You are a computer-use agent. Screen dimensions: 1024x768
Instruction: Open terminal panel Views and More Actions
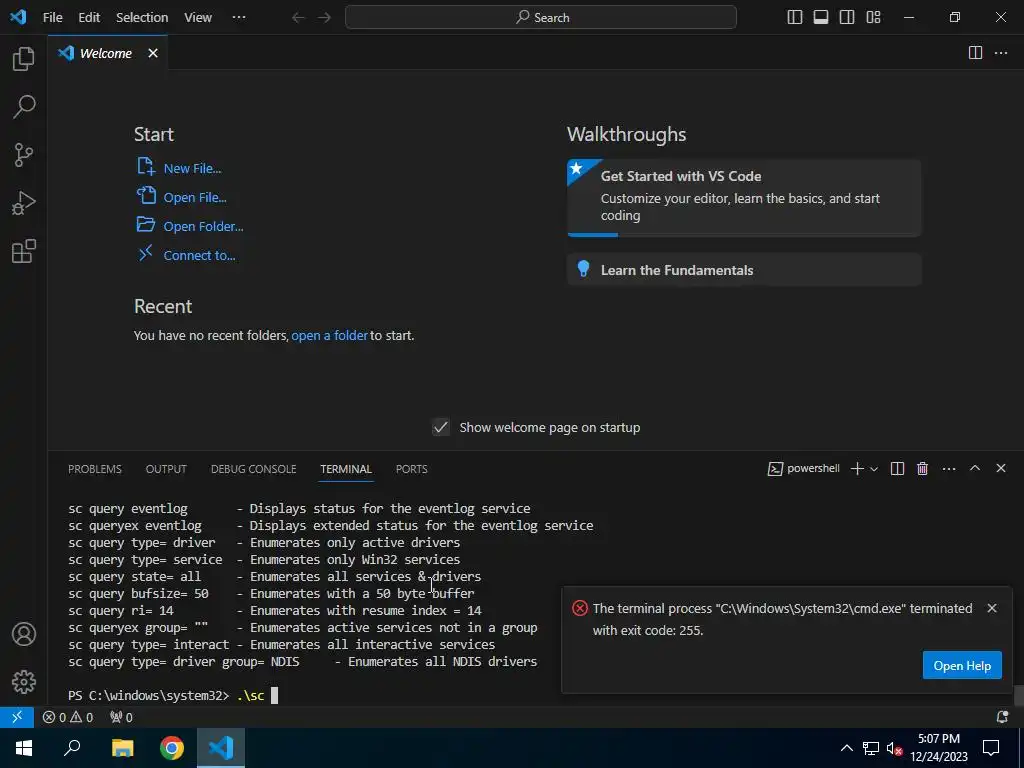(x=949, y=469)
